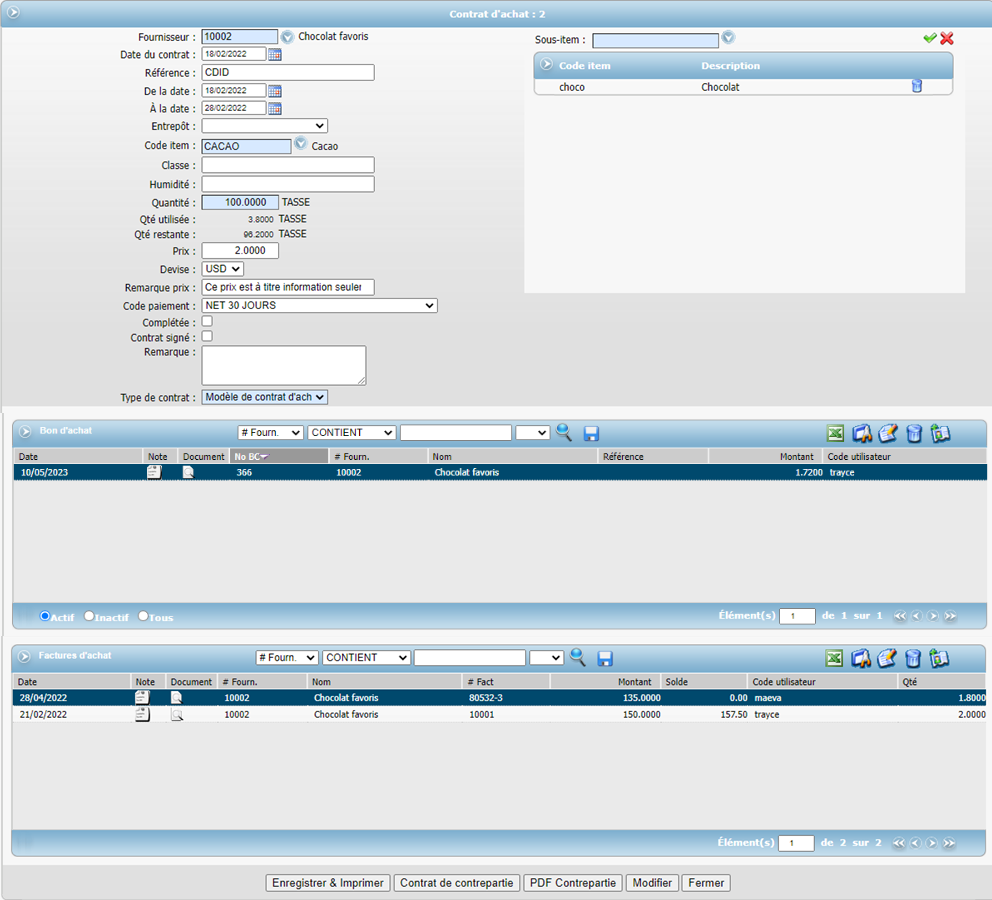Check the Contrat signé checkbox
This screenshot has height=900, width=992.
coord(207,337)
